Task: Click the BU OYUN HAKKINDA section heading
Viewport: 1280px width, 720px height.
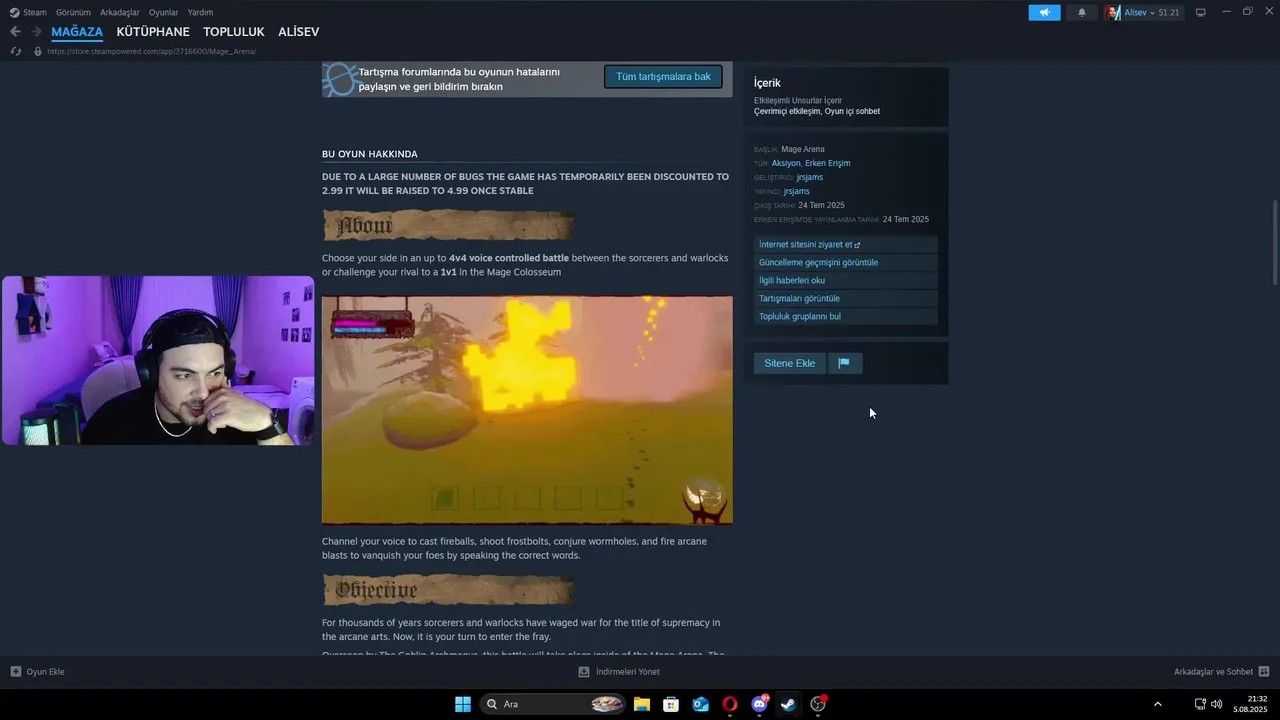Action: coord(370,154)
